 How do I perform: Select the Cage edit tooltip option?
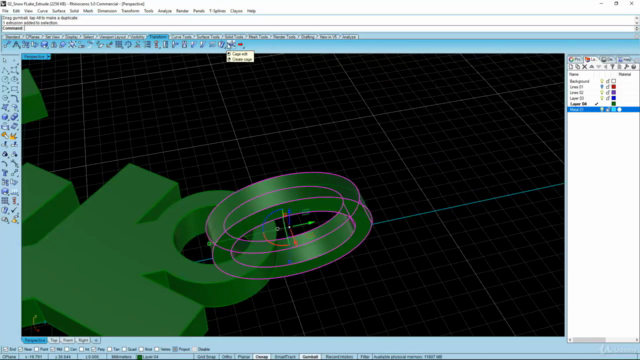coord(240,54)
